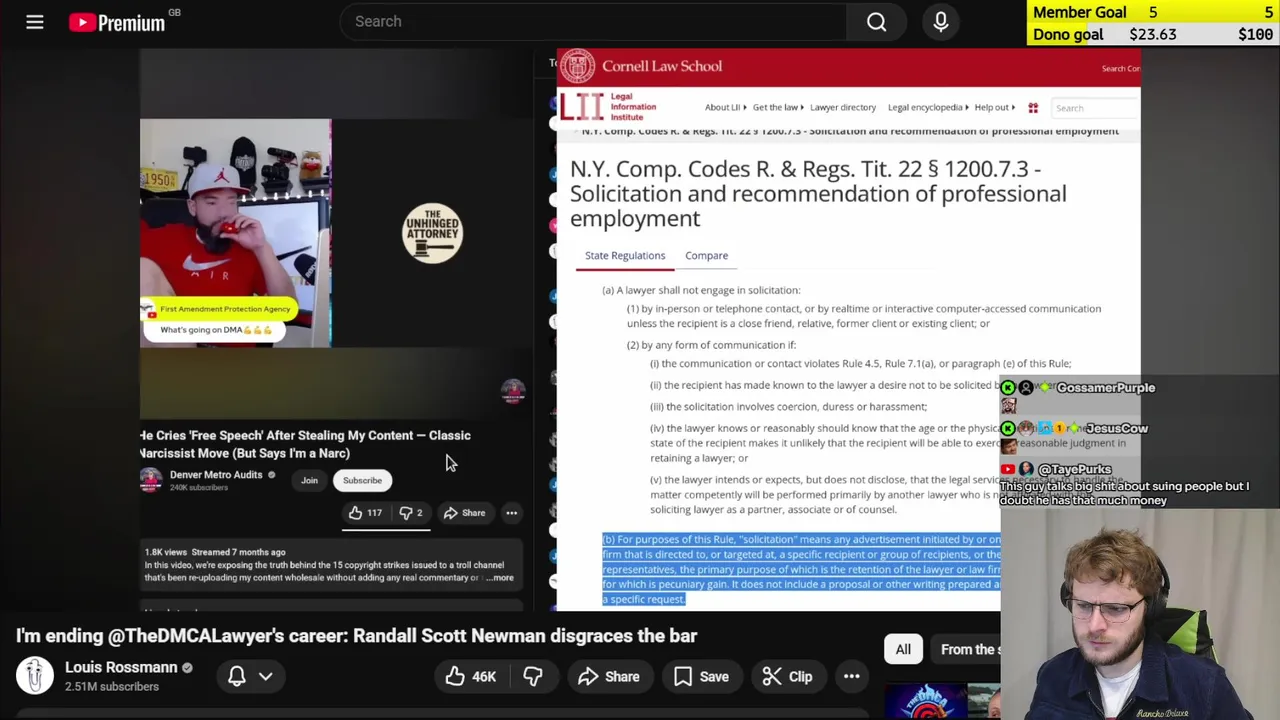Expand embedded video description via ...more
Screen dimensions: 1280x720
pyautogui.click(x=500, y=577)
